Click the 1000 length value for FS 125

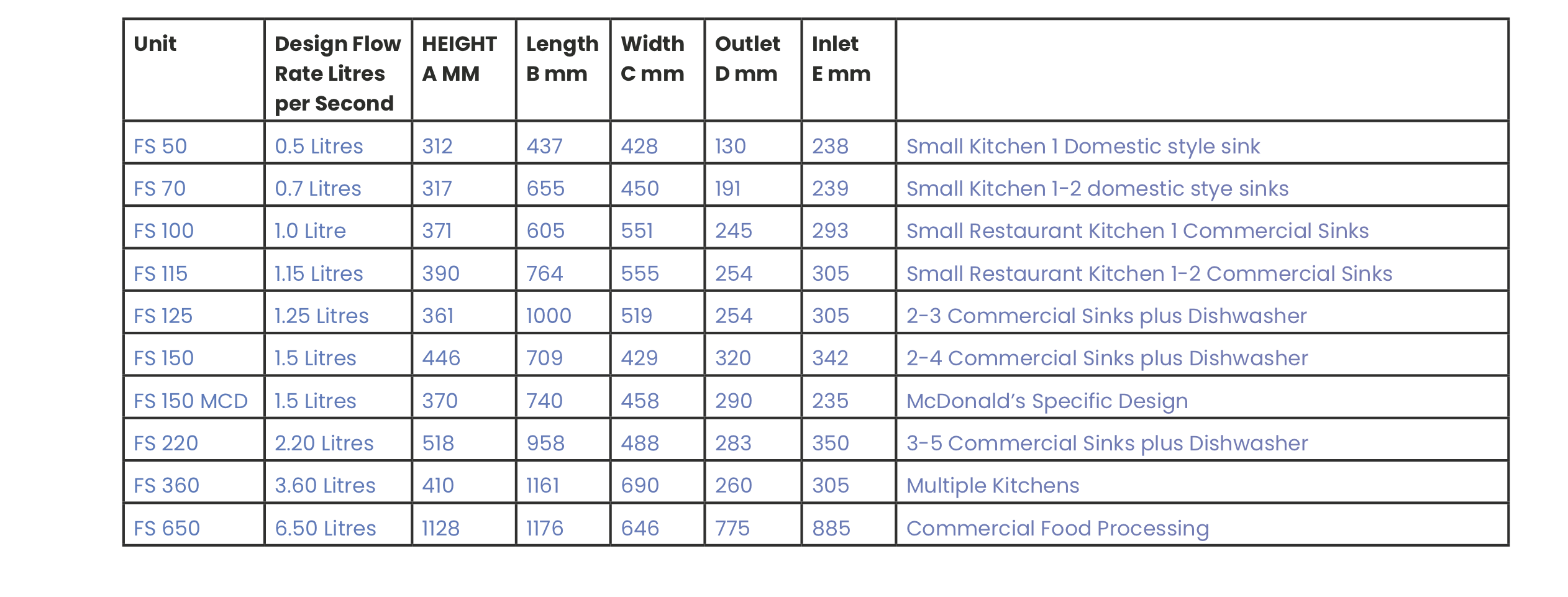pyautogui.click(x=549, y=316)
